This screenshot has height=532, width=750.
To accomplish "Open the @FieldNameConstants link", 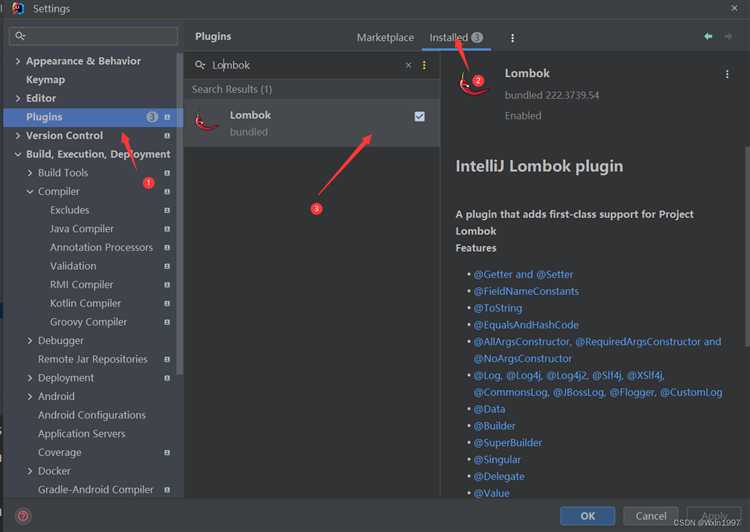I will 526,291.
